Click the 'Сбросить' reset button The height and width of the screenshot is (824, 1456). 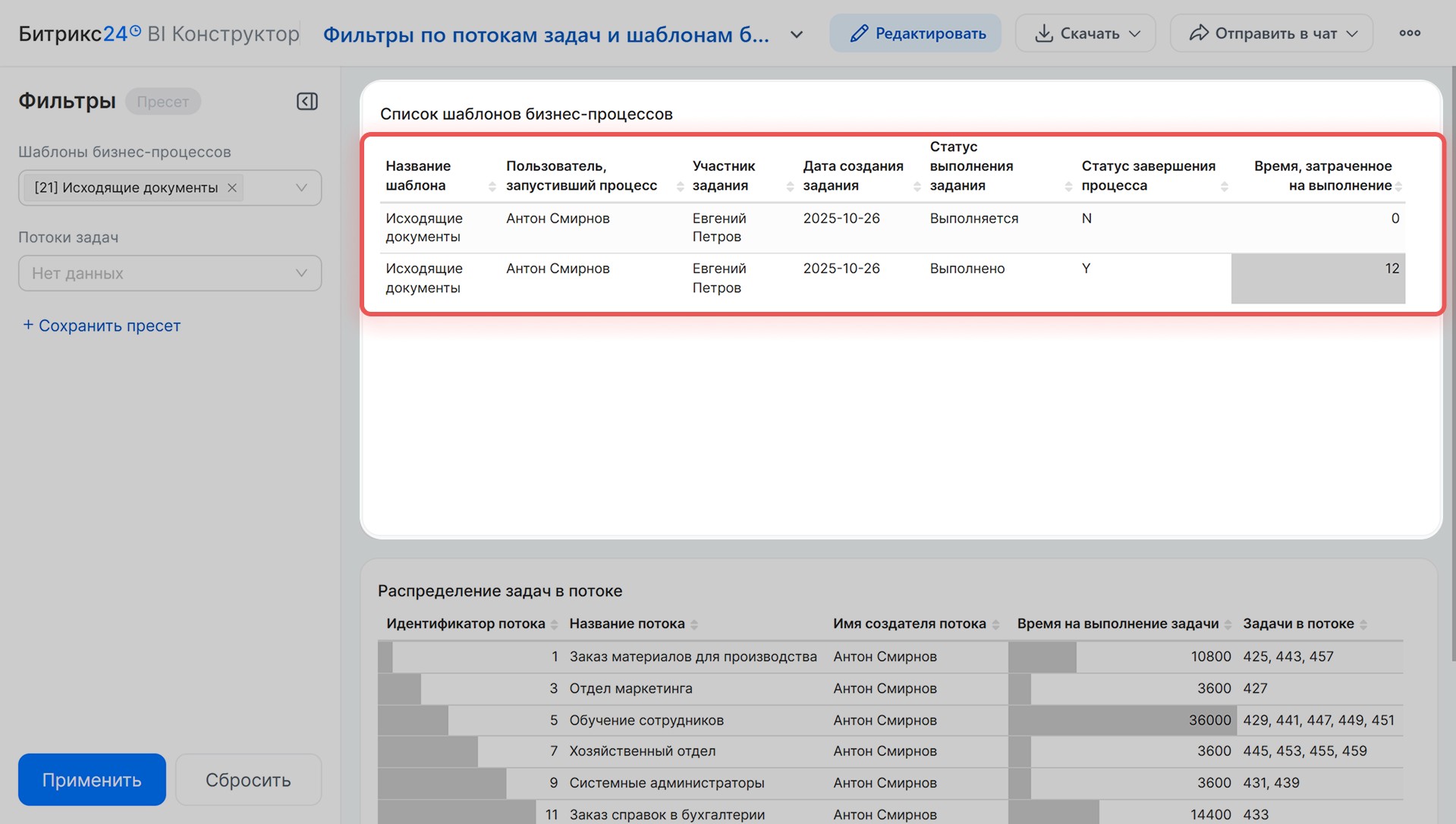[x=248, y=779]
